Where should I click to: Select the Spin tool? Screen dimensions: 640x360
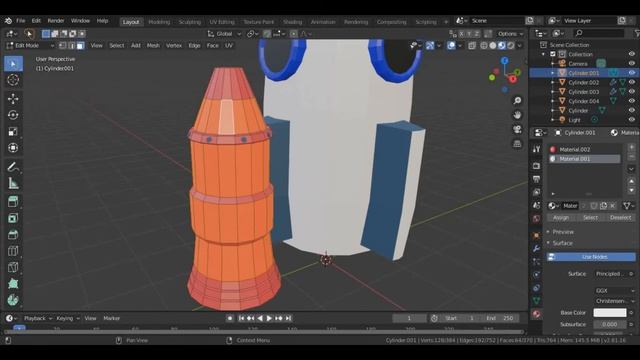pos(13,300)
